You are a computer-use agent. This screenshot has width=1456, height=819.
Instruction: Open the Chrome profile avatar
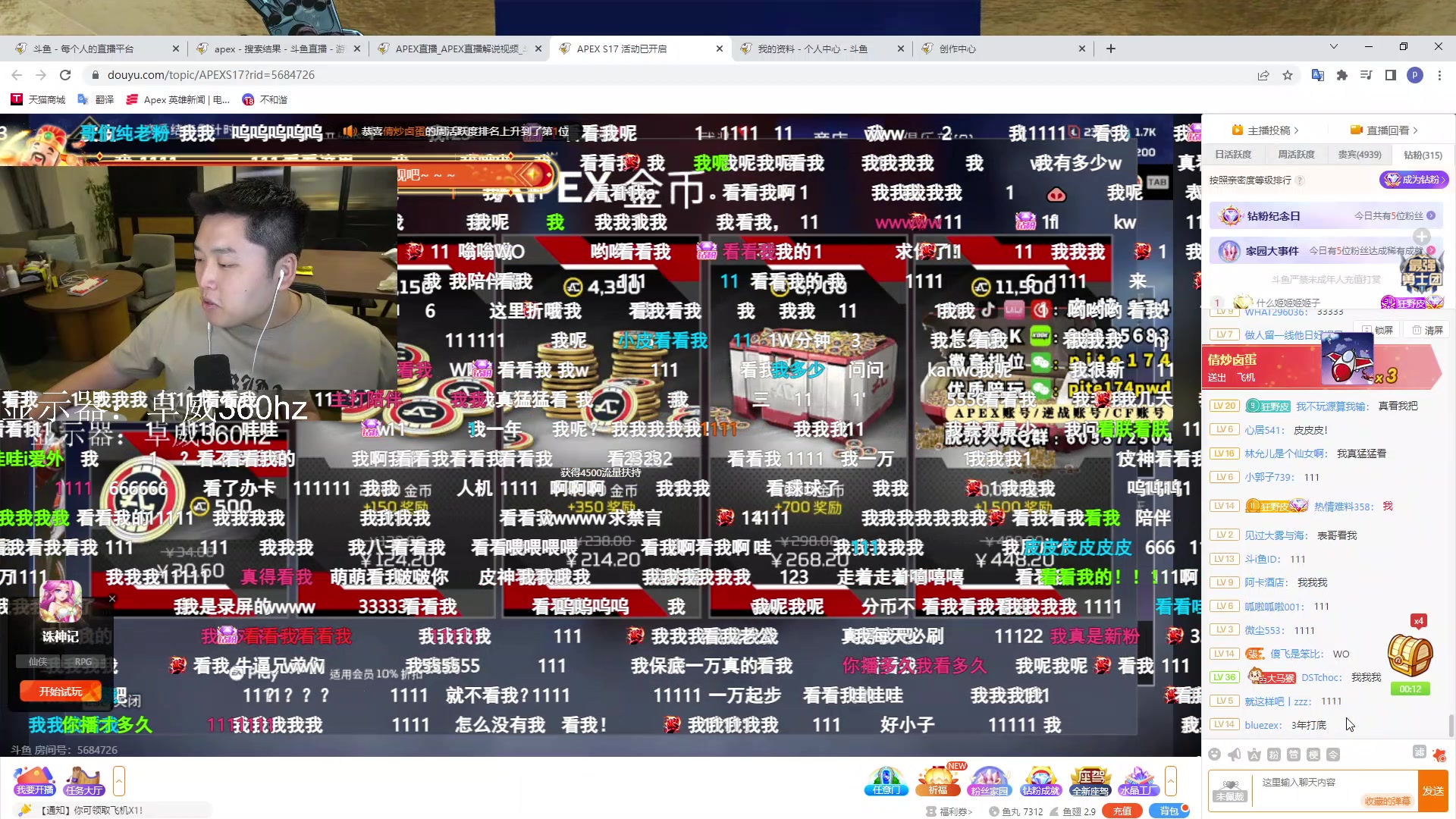click(x=1415, y=75)
